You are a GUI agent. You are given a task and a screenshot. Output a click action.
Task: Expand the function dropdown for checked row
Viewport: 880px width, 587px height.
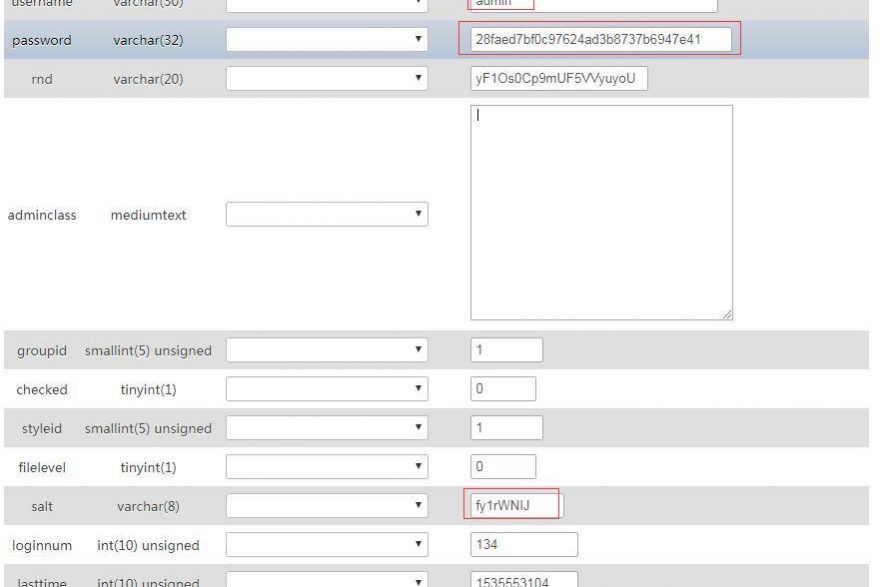coord(327,389)
